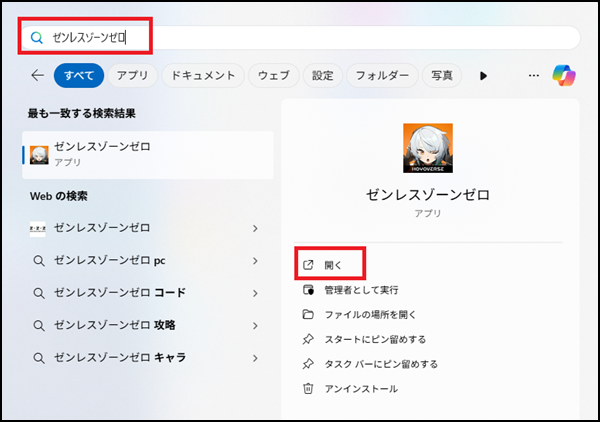Expand the ゼンレスゾーンゼロ pc chevron

pyautogui.click(x=255, y=261)
